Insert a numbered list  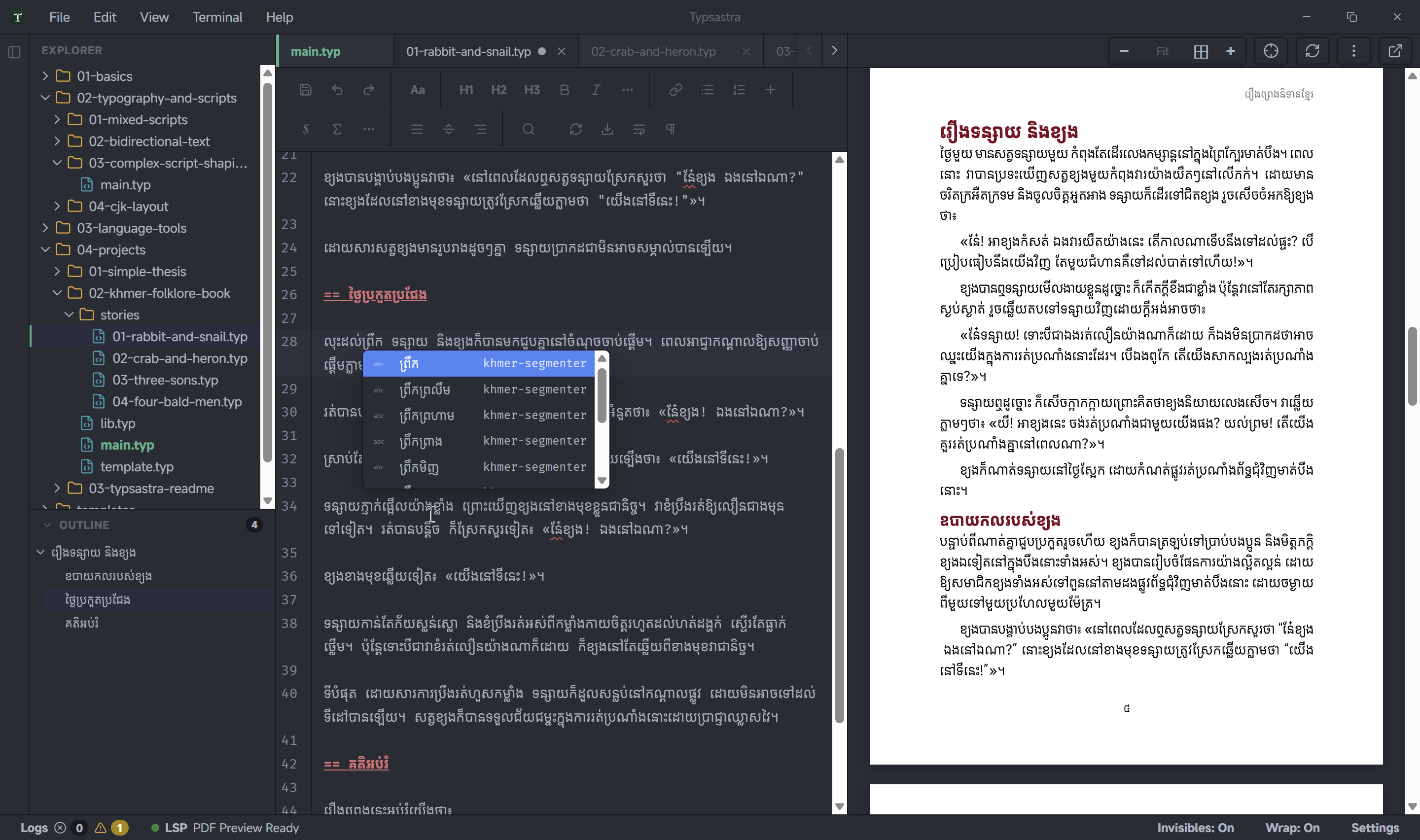[x=739, y=89]
